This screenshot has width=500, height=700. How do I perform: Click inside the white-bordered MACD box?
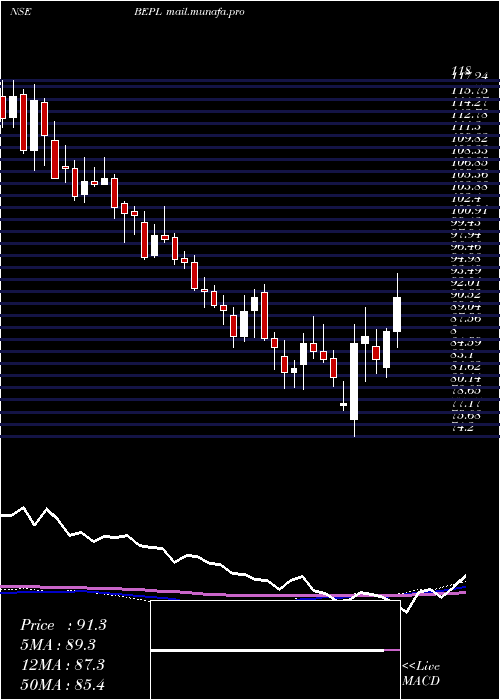pyautogui.click(x=275, y=650)
